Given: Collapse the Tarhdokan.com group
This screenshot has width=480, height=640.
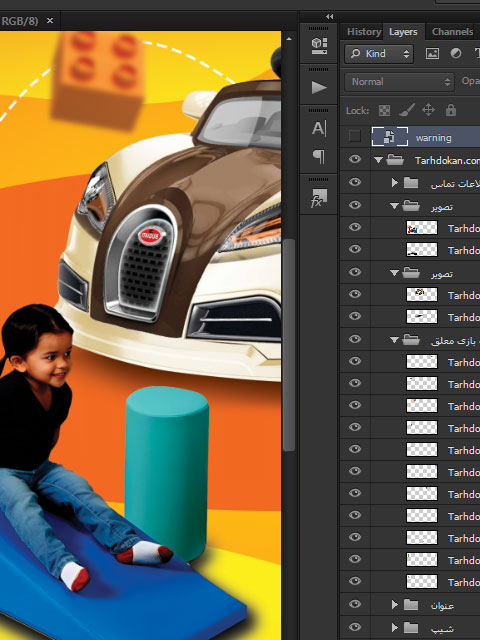Looking at the screenshot, I should pyautogui.click(x=378, y=160).
